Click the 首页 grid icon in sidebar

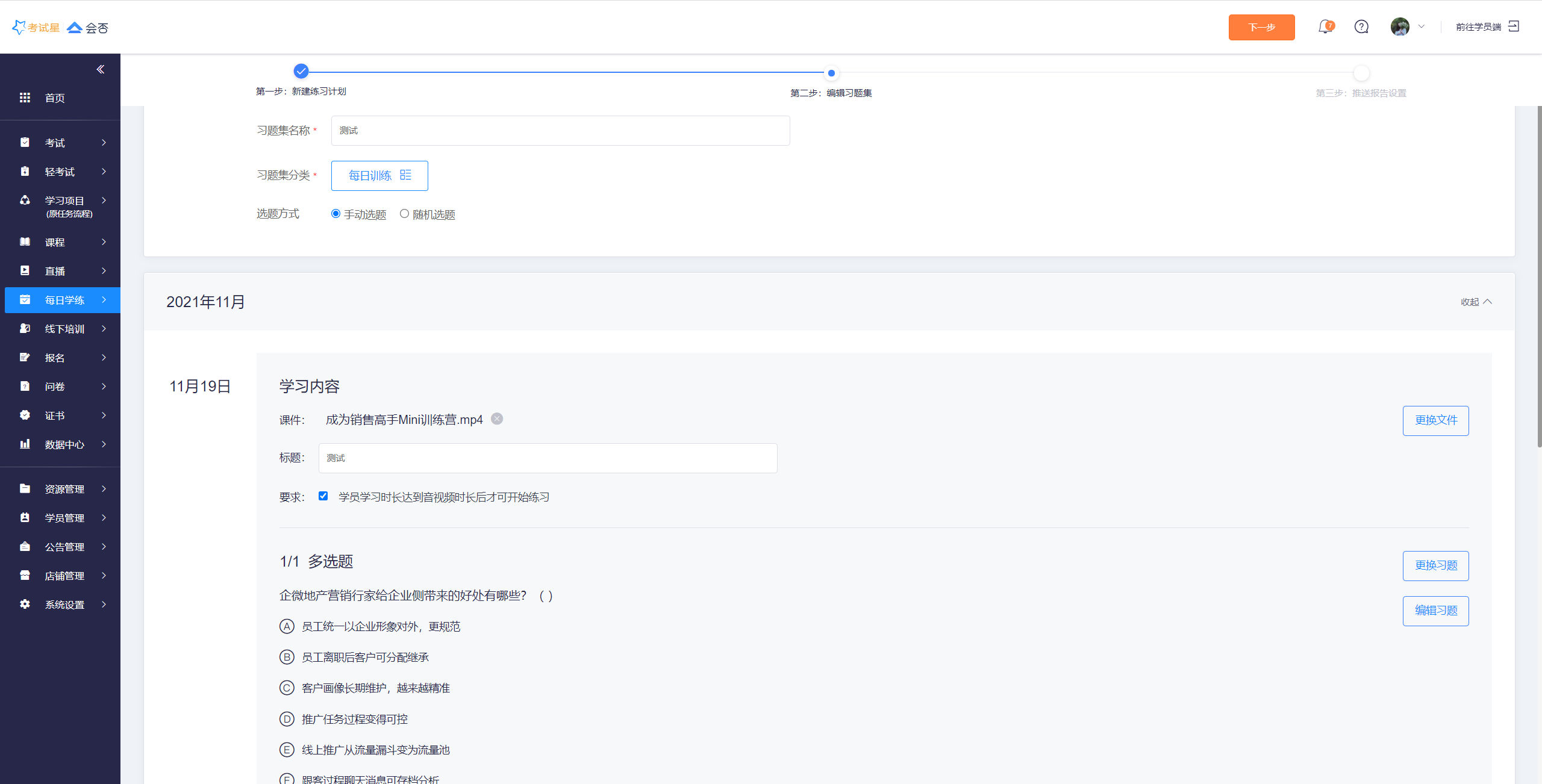pyautogui.click(x=25, y=98)
